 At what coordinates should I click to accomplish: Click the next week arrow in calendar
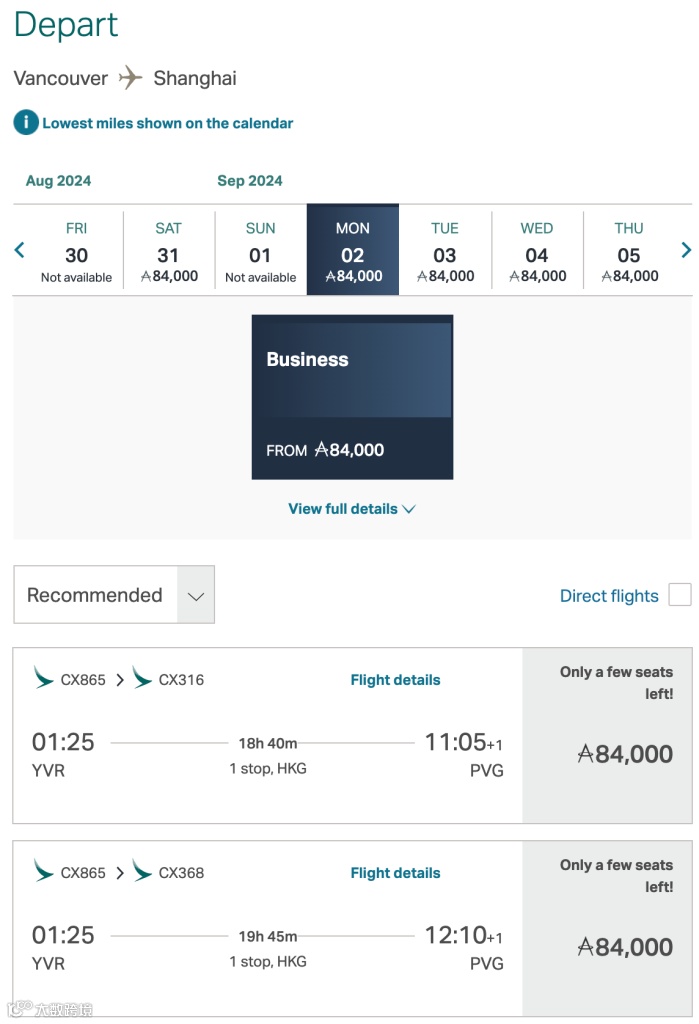pyautogui.click(x=686, y=250)
